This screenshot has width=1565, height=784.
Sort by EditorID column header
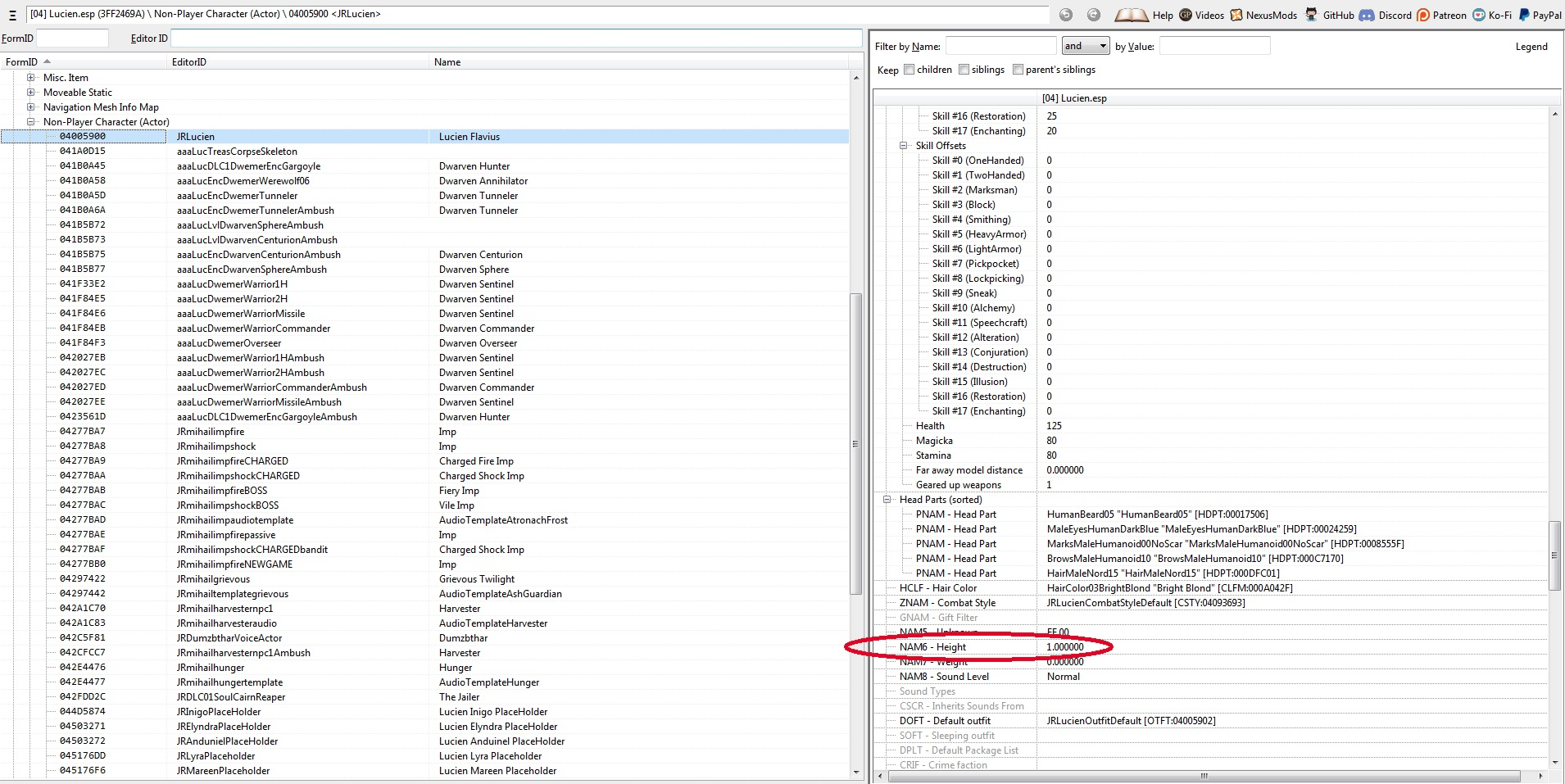[297, 61]
